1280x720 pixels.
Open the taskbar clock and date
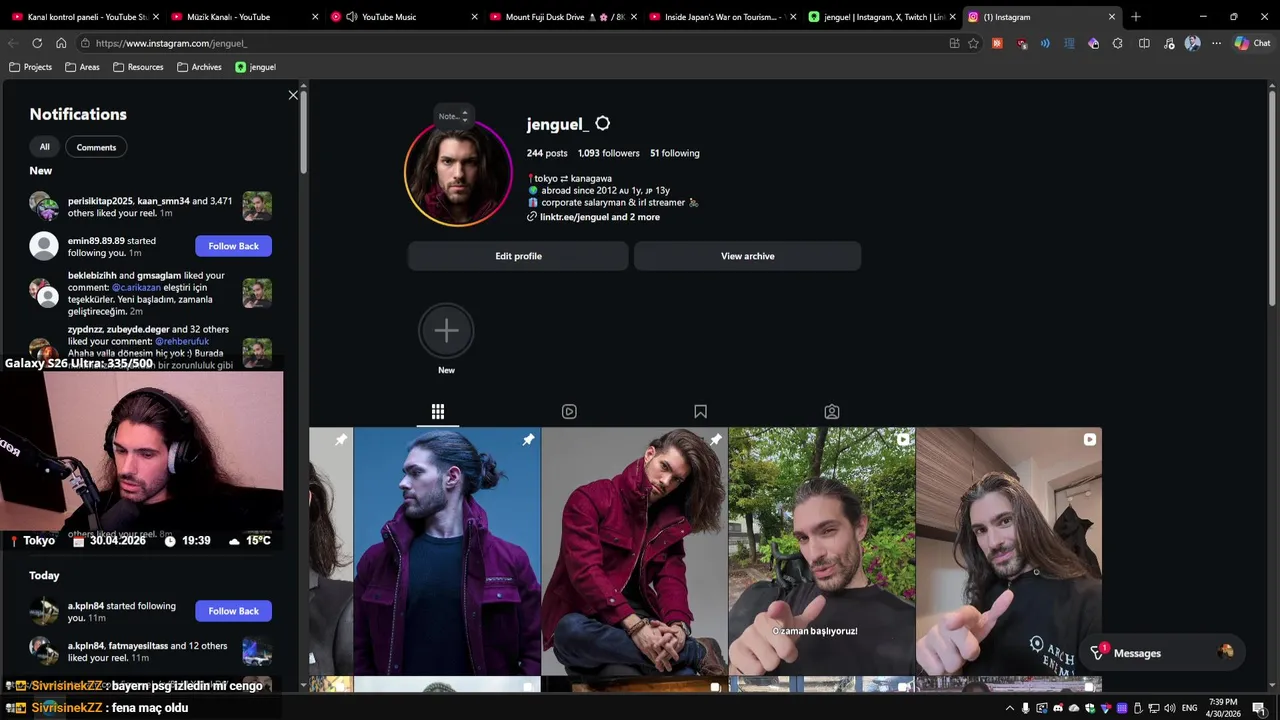point(1223,708)
